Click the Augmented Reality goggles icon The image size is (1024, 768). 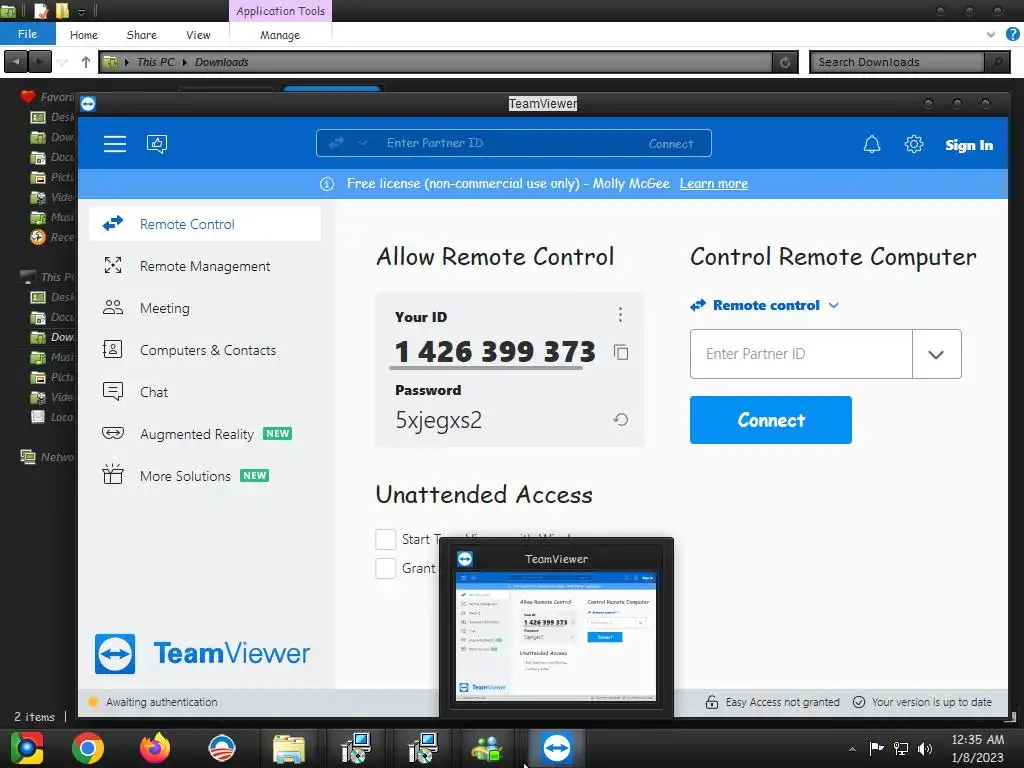(x=113, y=433)
